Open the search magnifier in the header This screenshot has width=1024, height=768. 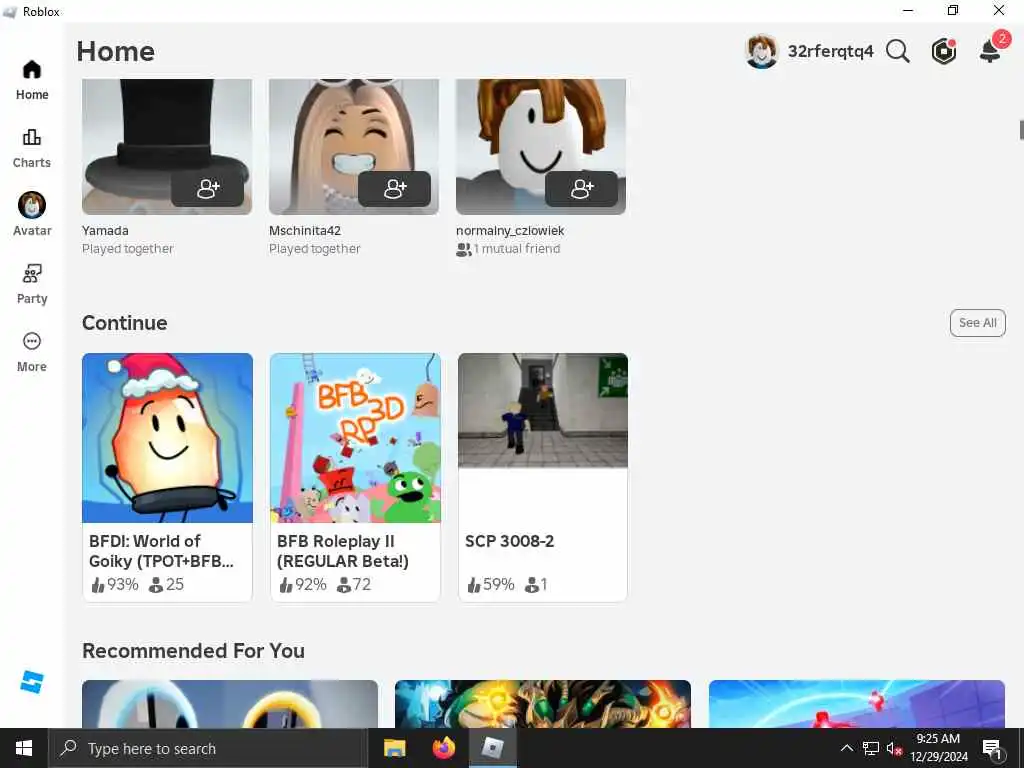click(898, 51)
